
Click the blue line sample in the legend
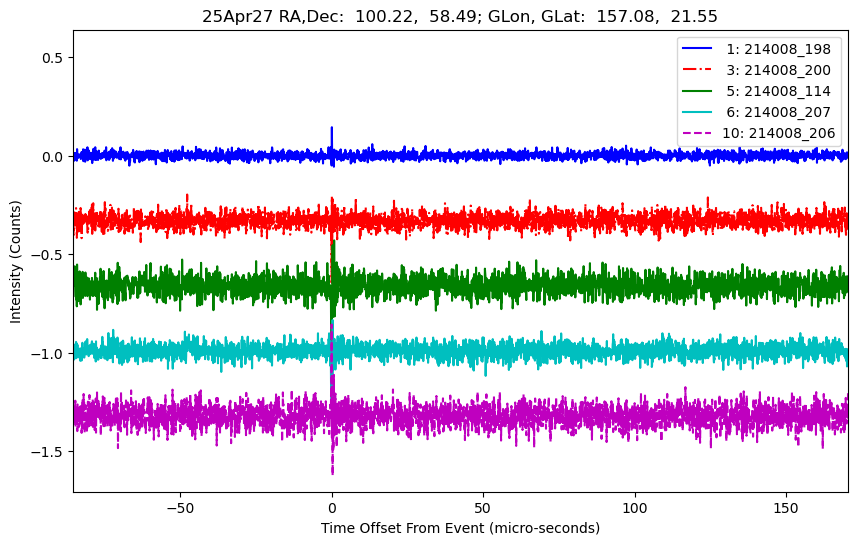tap(697, 49)
